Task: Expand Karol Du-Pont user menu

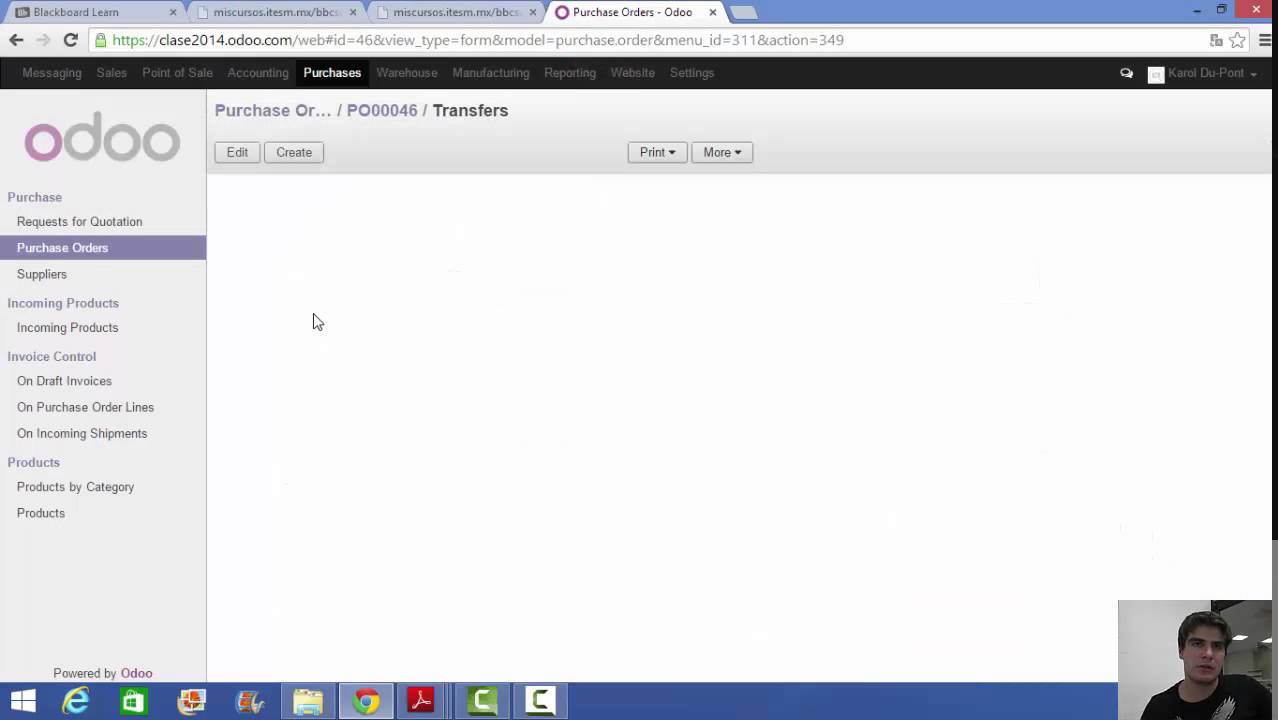Action: tap(1212, 73)
